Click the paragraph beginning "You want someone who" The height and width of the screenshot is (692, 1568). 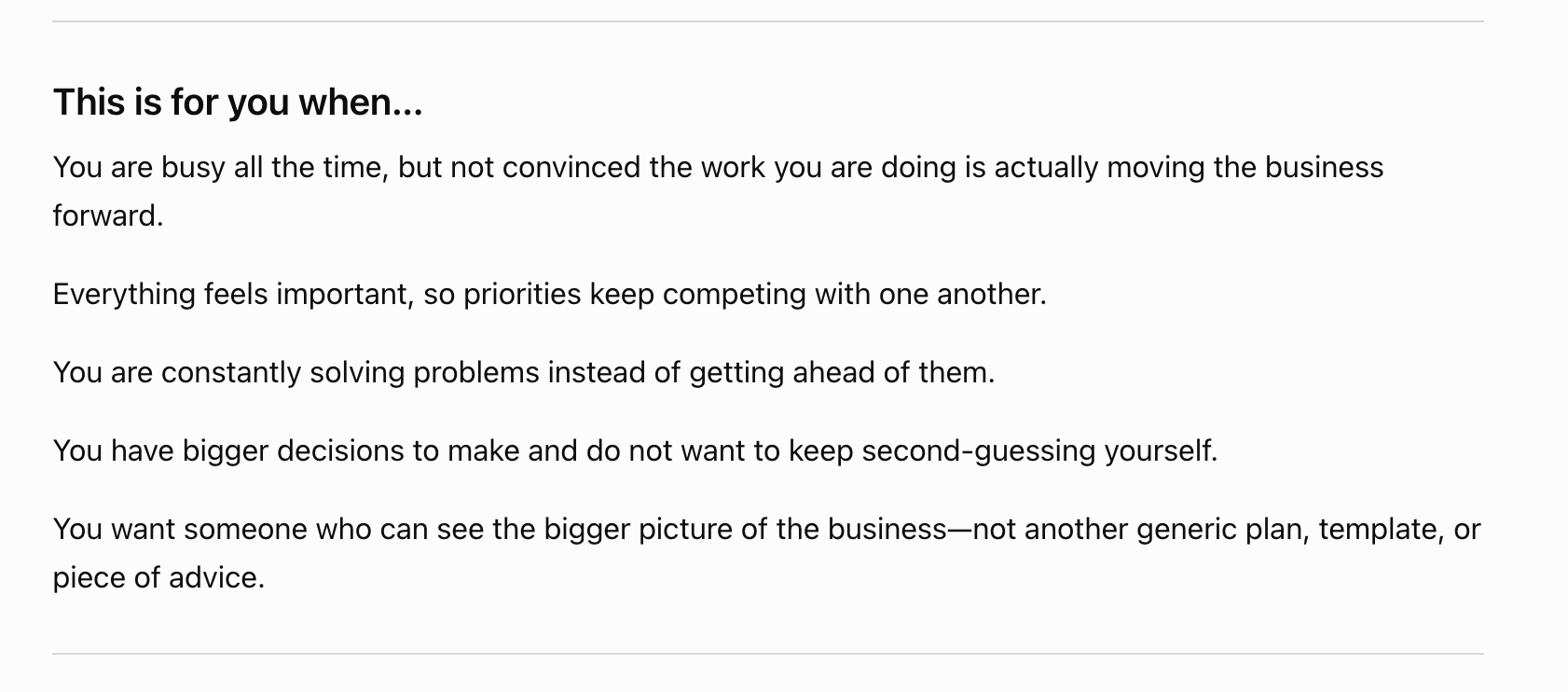(x=766, y=553)
